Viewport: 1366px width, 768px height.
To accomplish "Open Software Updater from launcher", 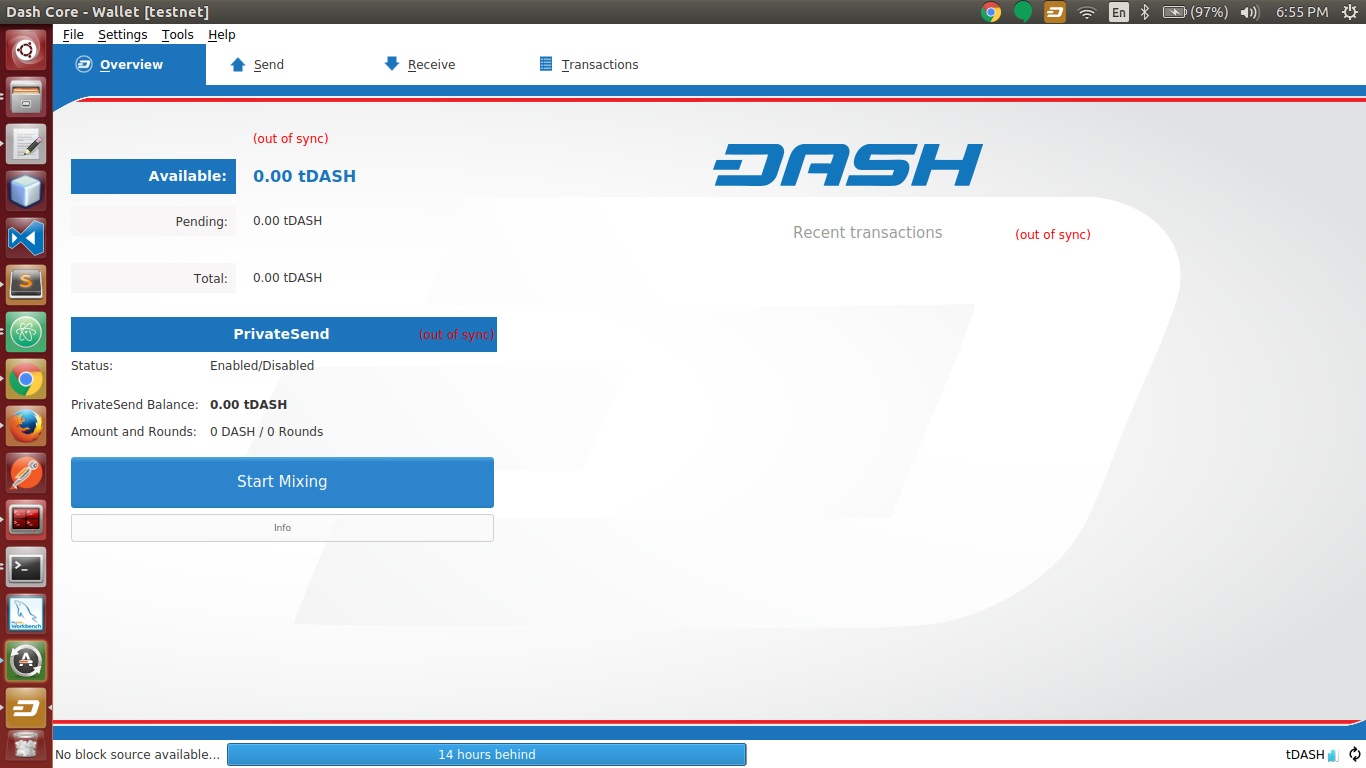I will click(26, 661).
